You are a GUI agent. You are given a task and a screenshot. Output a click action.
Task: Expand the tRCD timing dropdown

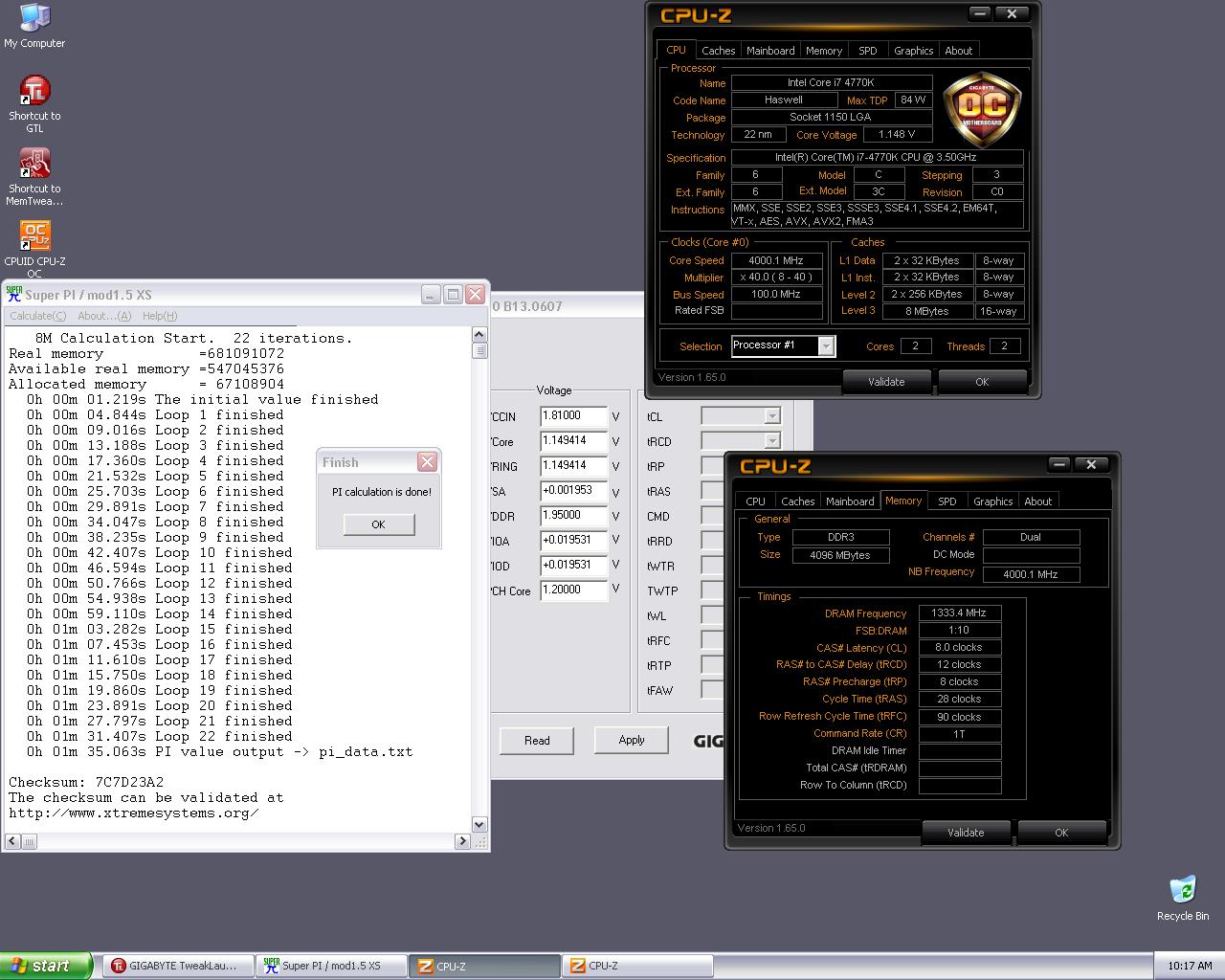(x=772, y=441)
